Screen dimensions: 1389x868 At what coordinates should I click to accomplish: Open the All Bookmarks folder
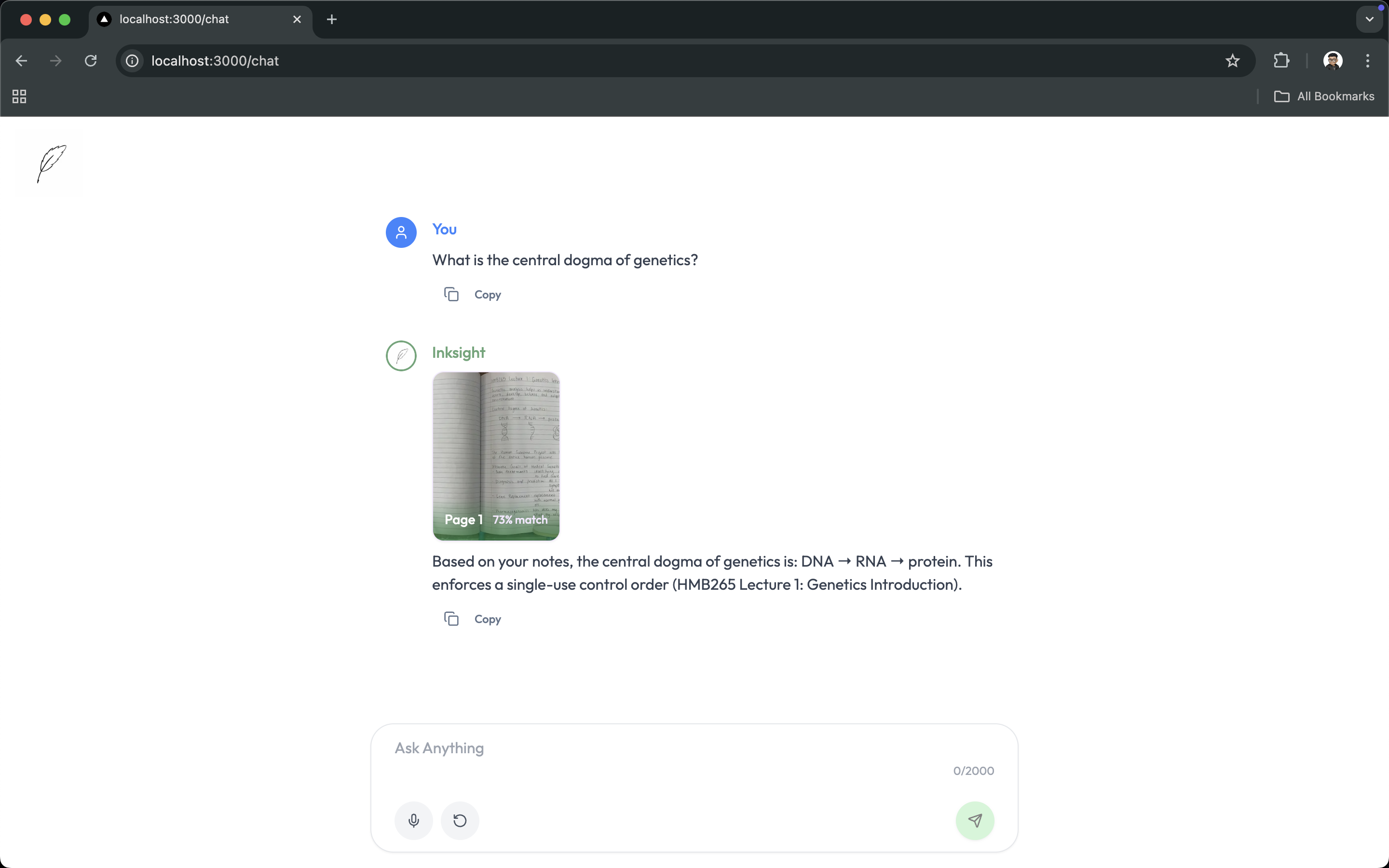pos(1325,96)
